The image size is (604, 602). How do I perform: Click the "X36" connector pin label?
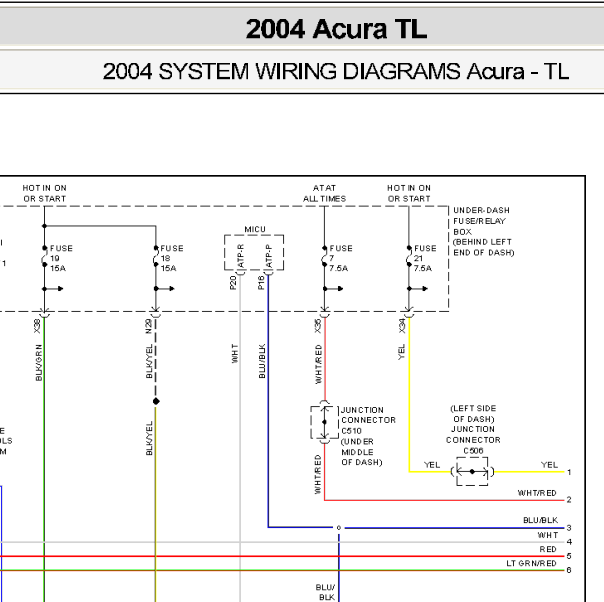point(317,326)
